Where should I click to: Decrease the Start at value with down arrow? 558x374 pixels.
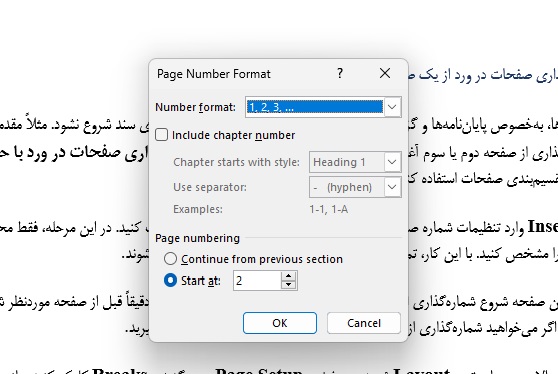tap(289, 285)
